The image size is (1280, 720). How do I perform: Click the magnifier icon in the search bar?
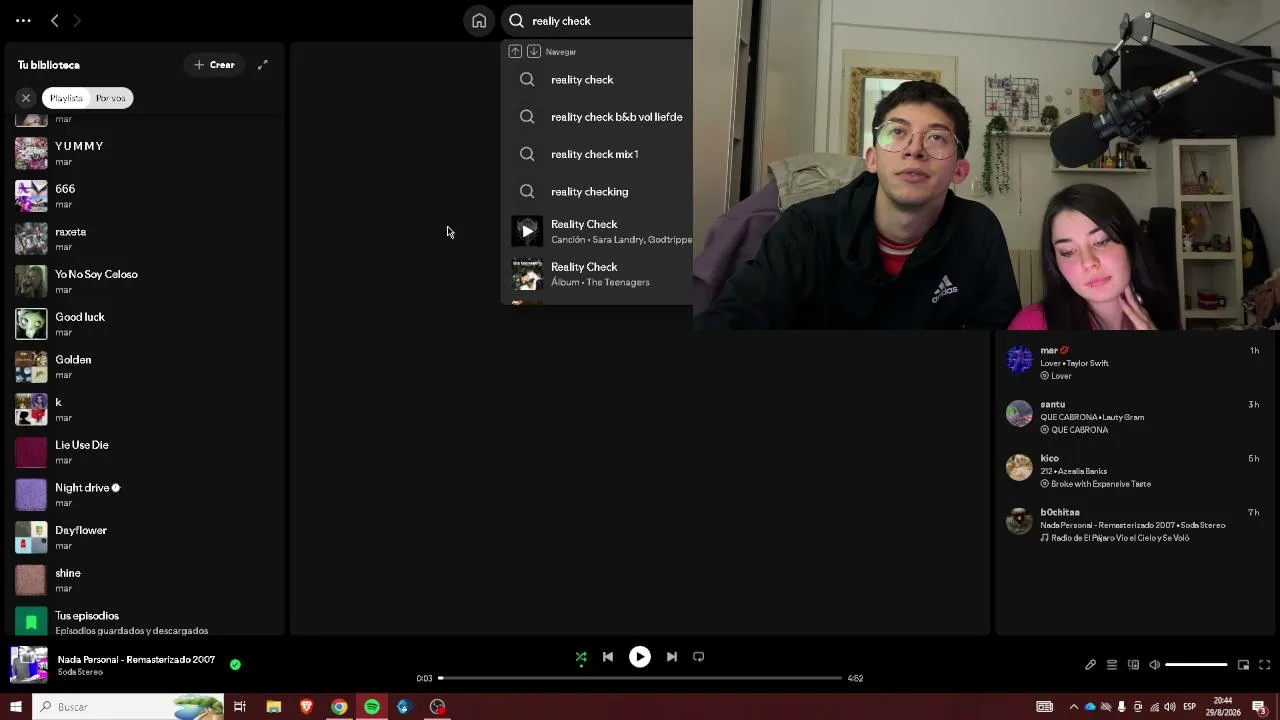coord(516,21)
